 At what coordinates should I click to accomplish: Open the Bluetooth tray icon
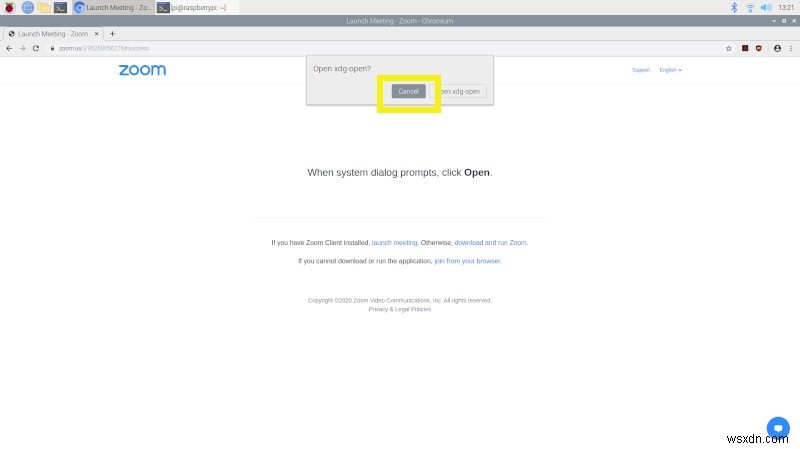click(x=733, y=7)
